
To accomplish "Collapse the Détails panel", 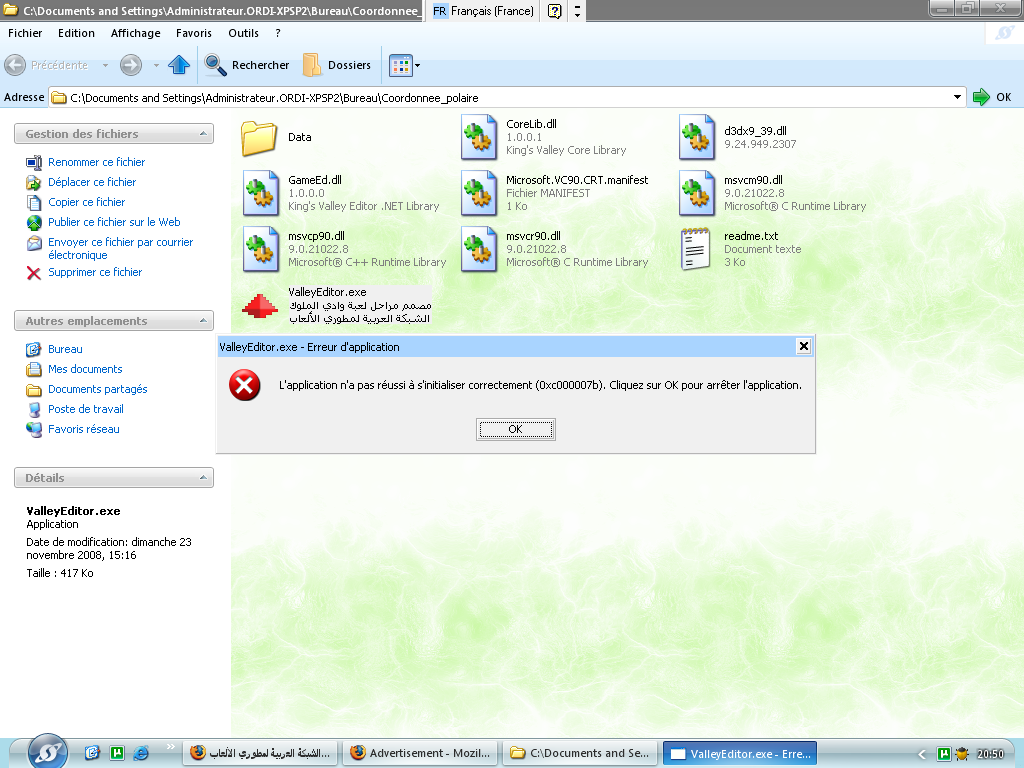I will point(203,477).
